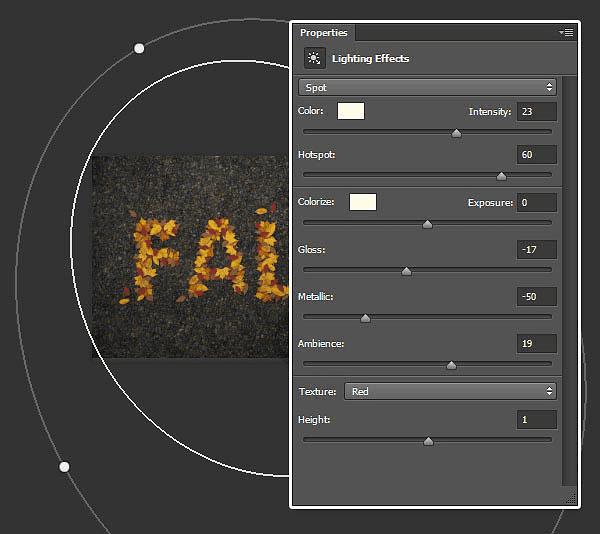Click the Height value field
This screenshot has width=600, height=534.
point(536,420)
